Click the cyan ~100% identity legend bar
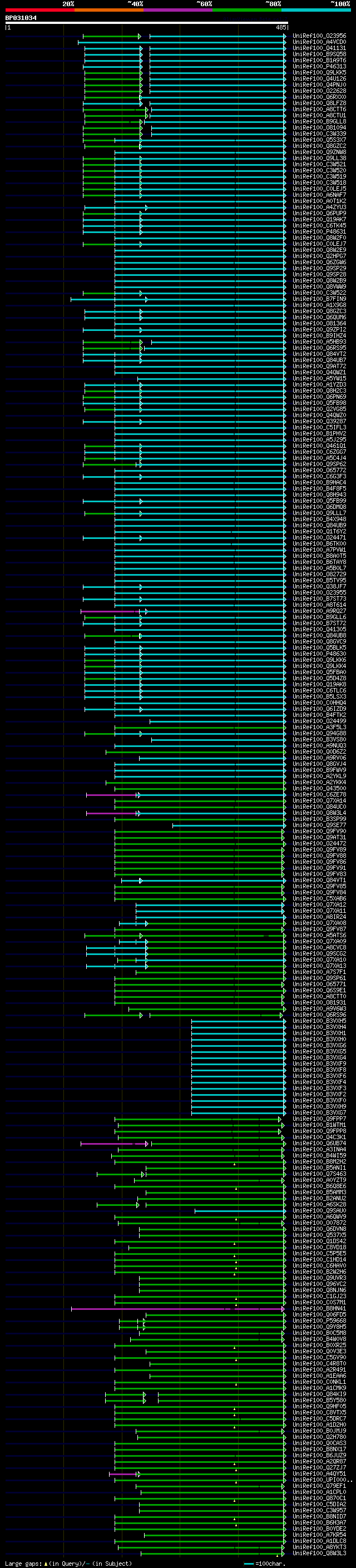The image size is (356, 1568). point(316,10)
